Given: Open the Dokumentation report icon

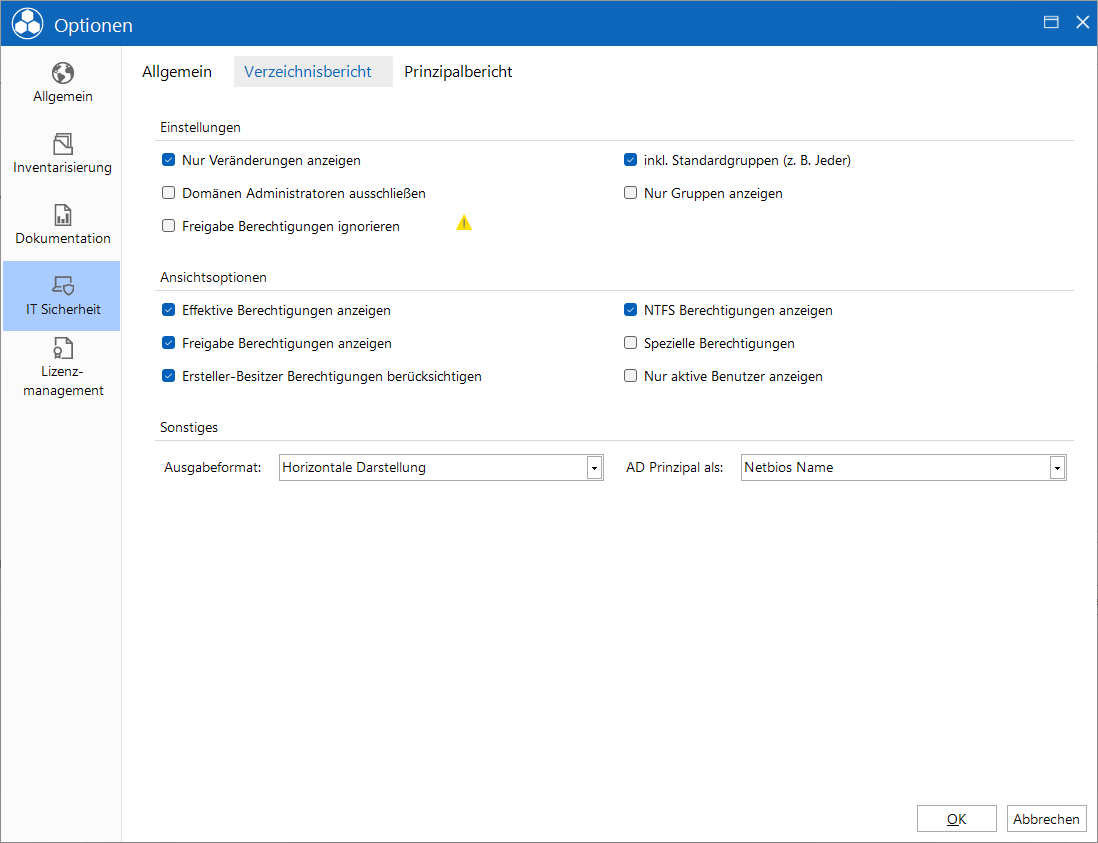Looking at the screenshot, I should coord(62,215).
